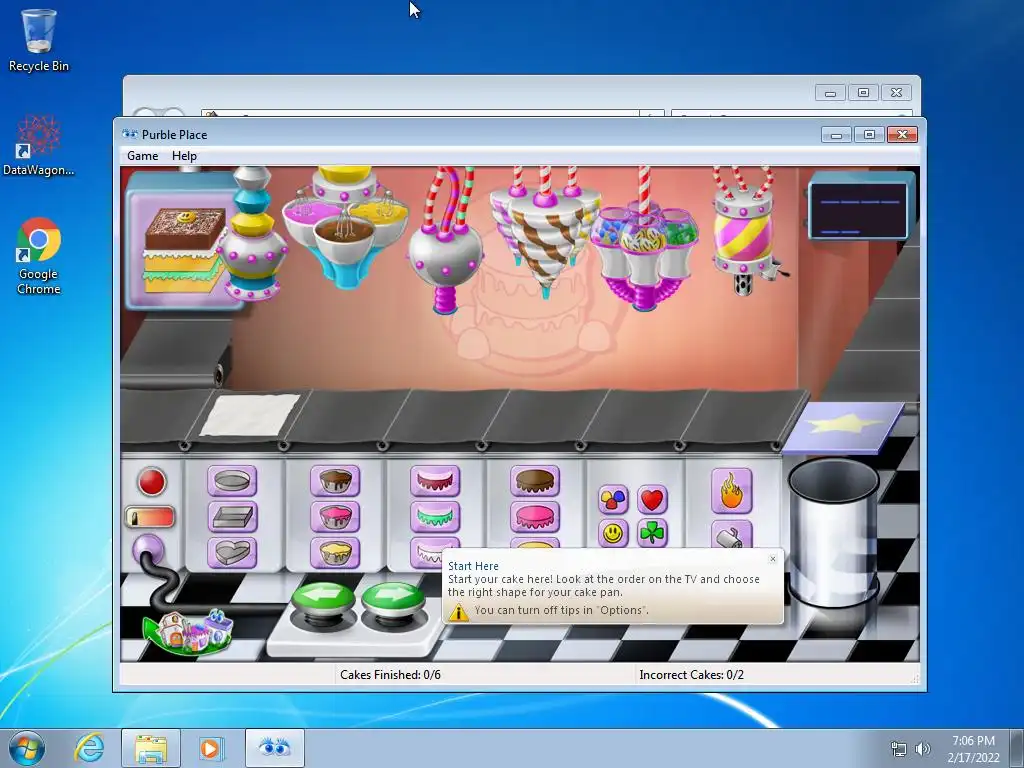
Task: Click the sprinkle shaker button below flame
Action: [x=731, y=536]
